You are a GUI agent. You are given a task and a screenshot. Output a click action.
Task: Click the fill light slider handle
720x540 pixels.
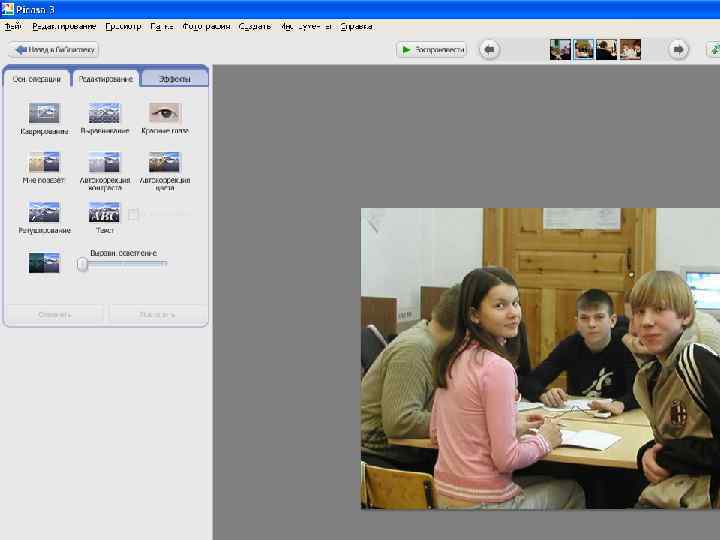tap(82, 264)
